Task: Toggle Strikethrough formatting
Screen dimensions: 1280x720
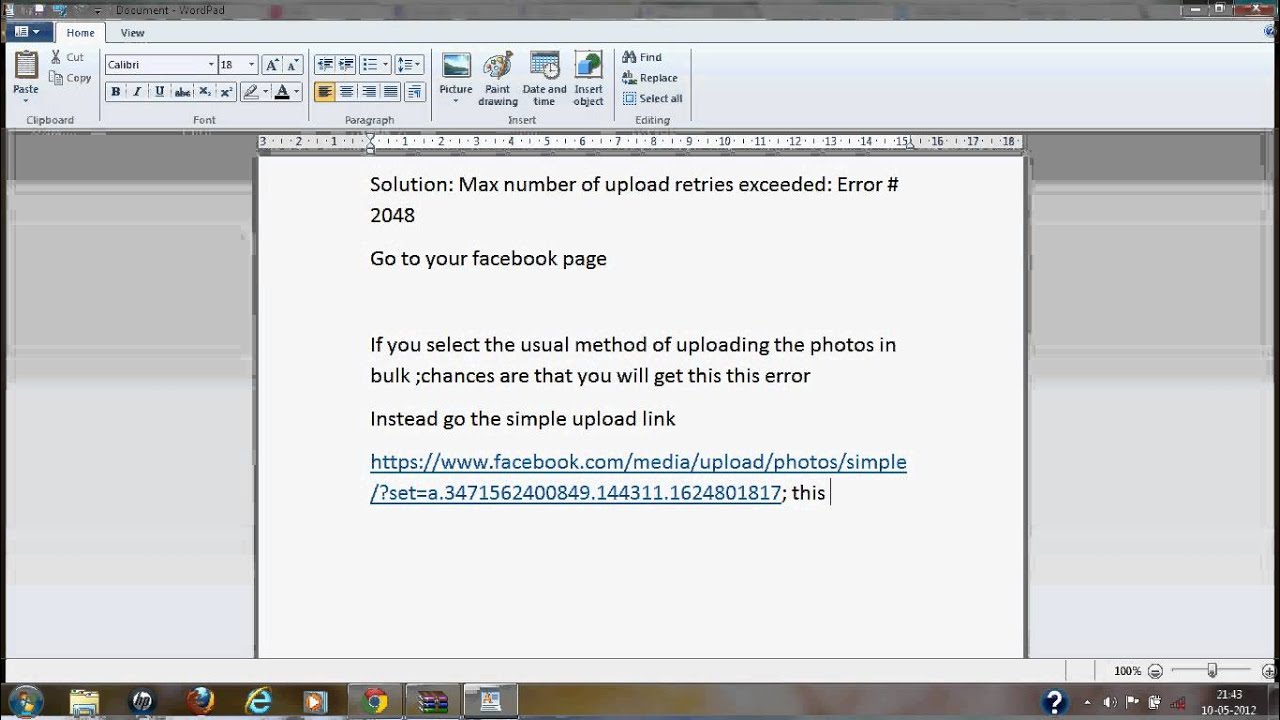Action: click(182, 92)
